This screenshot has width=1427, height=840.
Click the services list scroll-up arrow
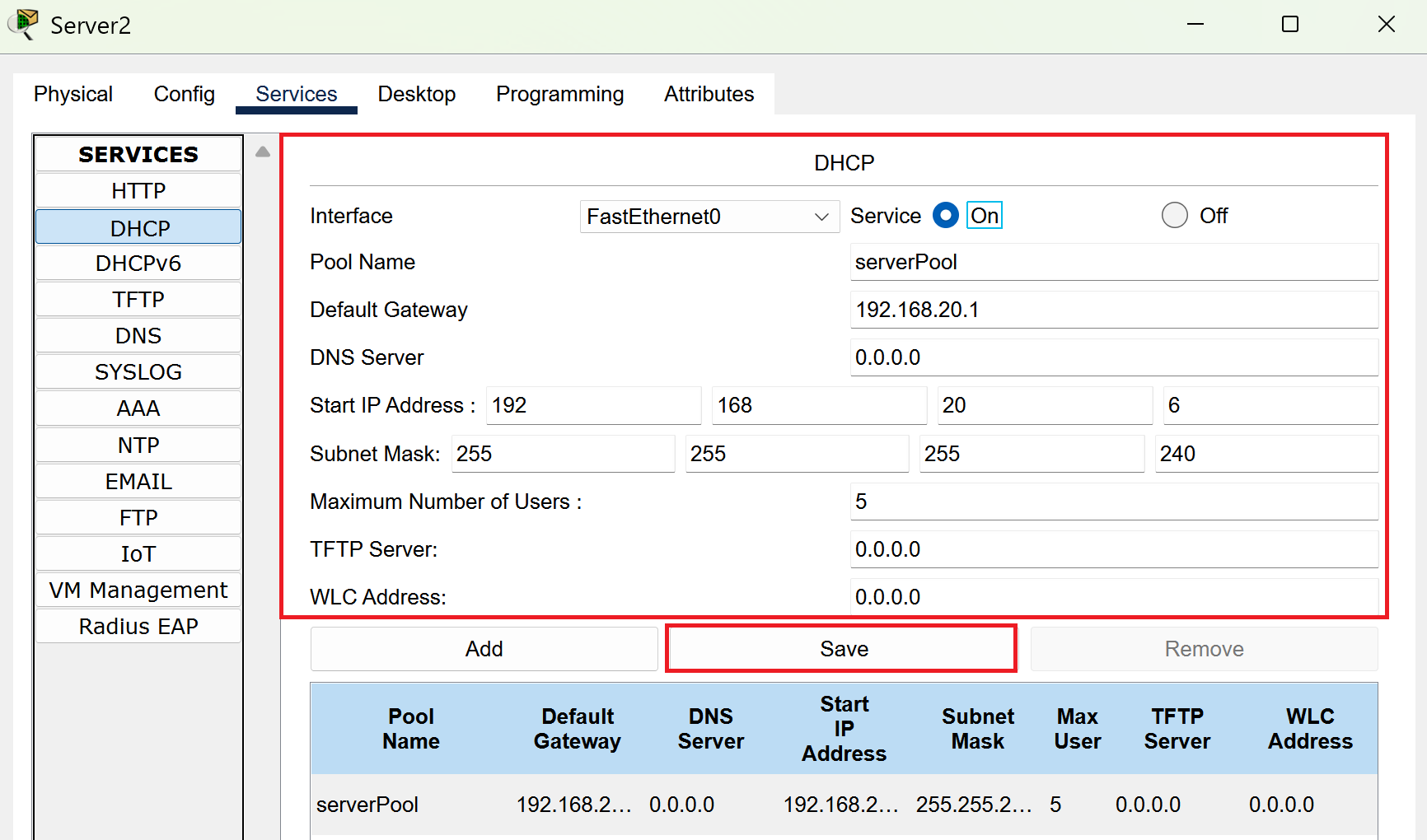click(263, 152)
